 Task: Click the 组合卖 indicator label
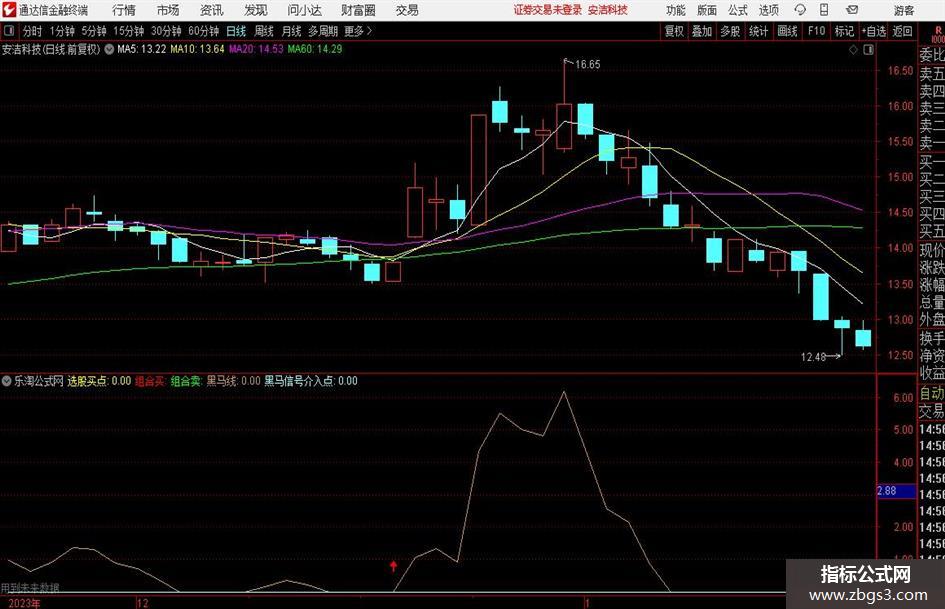pos(186,381)
